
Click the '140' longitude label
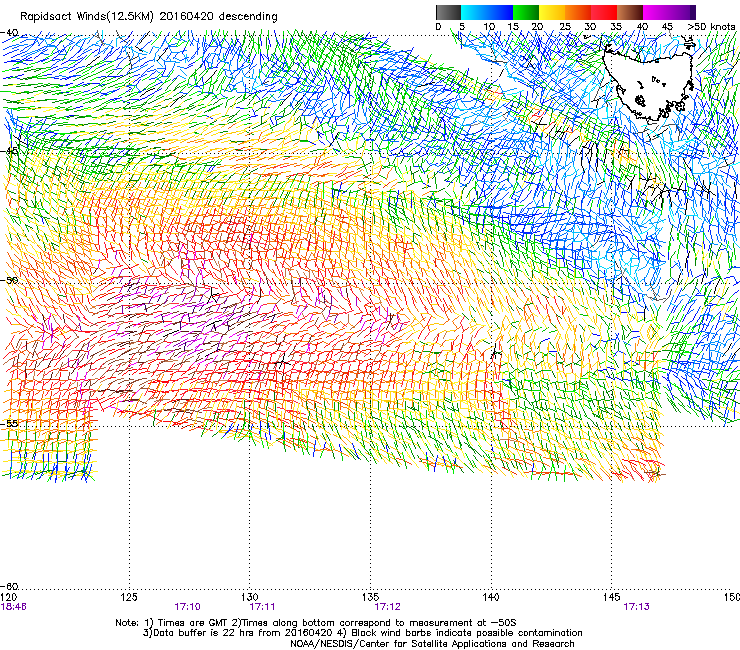(491, 597)
